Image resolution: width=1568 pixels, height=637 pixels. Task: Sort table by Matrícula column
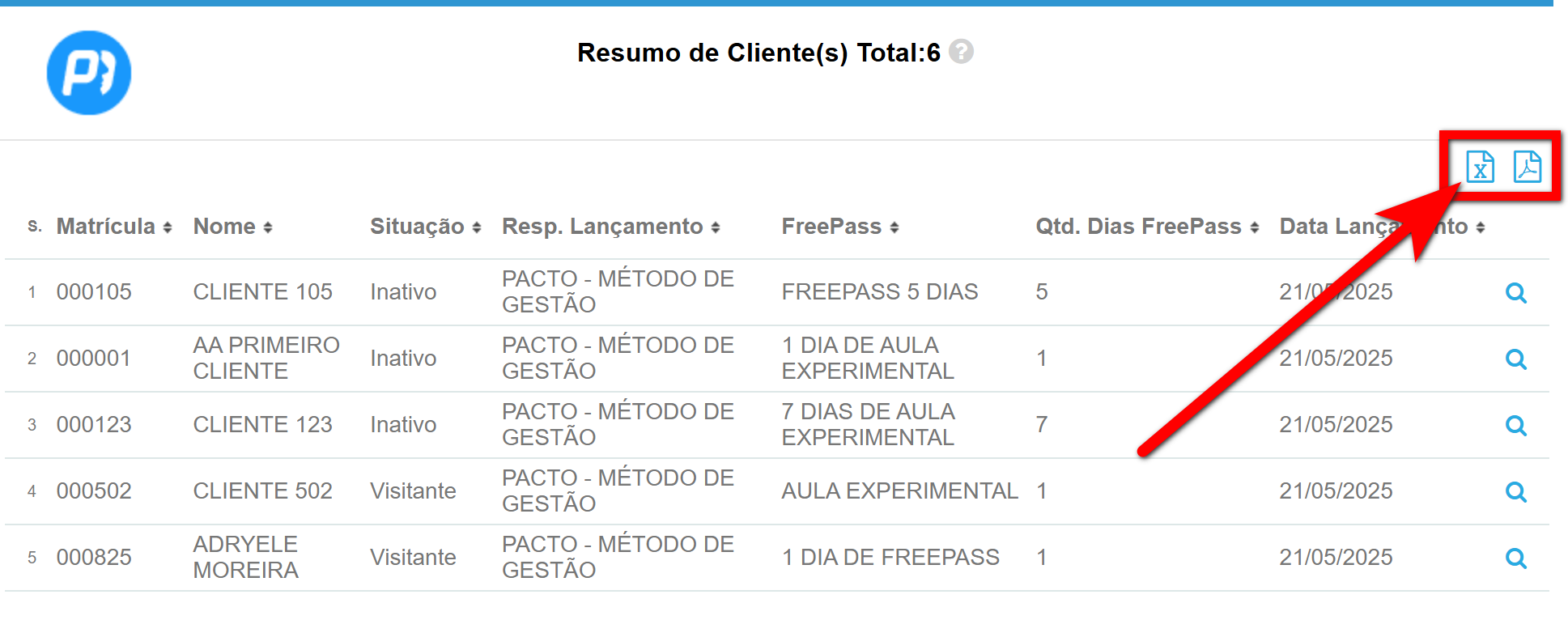click(113, 227)
